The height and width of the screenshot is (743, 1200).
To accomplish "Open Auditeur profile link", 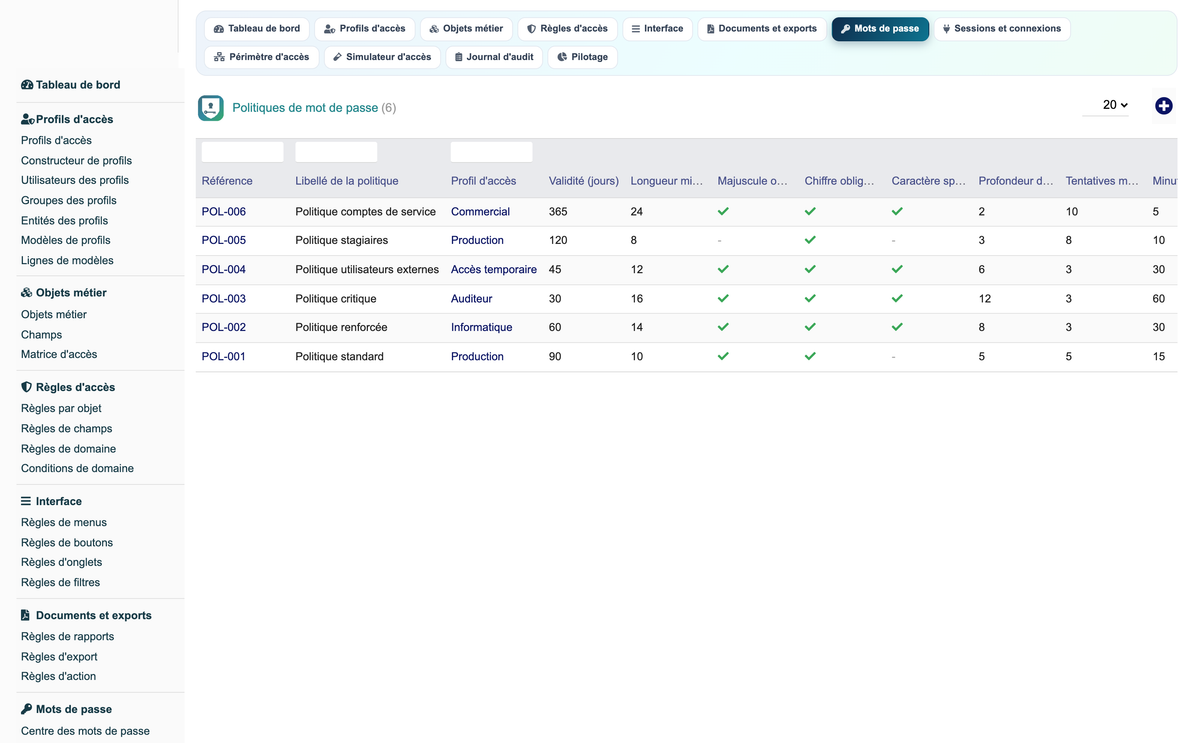I will (472, 299).
